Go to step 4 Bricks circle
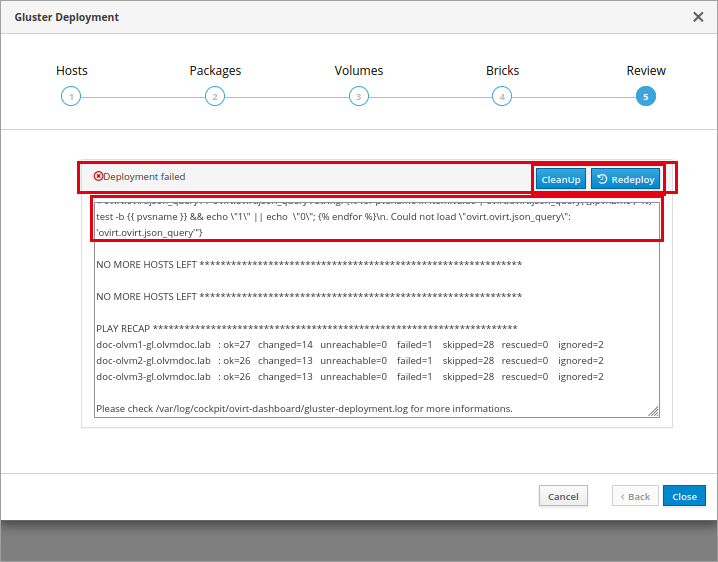718x562 pixels. pos(502,97)
